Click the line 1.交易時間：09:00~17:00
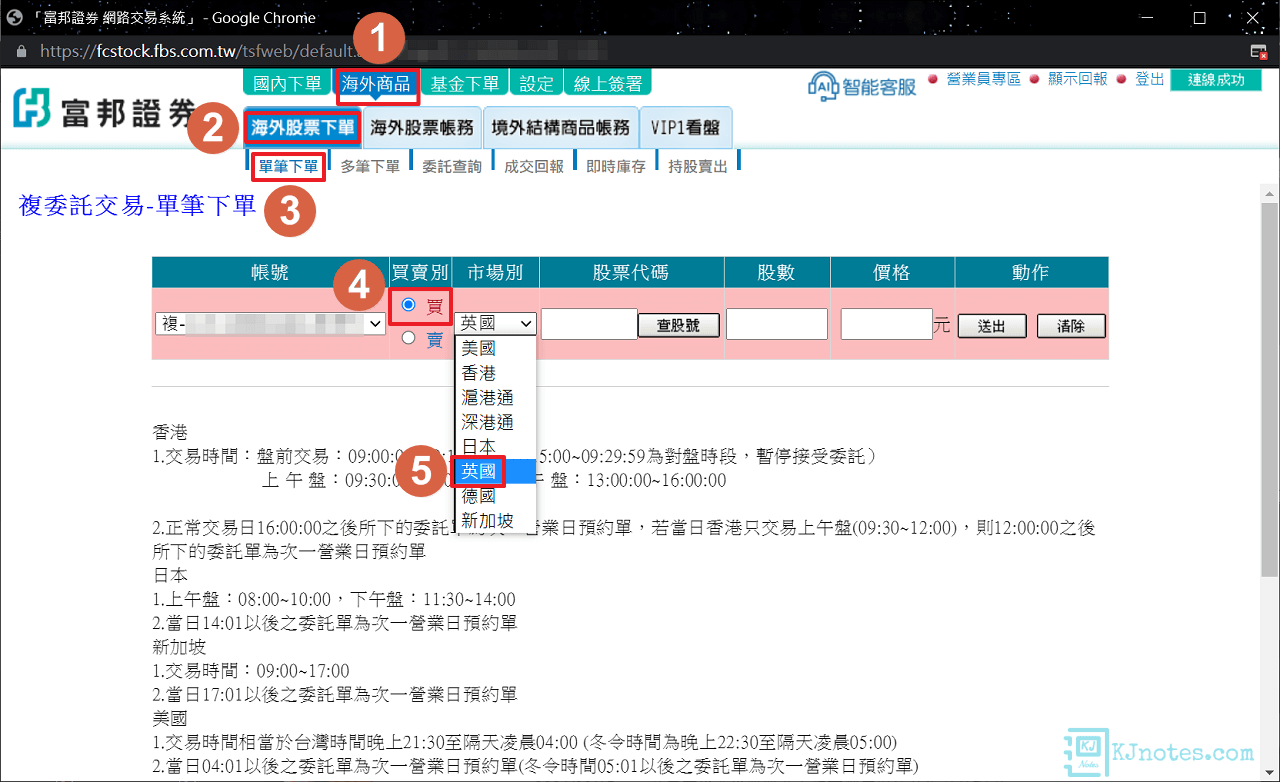The image size is (1280, 782). (x=251, y=670)
